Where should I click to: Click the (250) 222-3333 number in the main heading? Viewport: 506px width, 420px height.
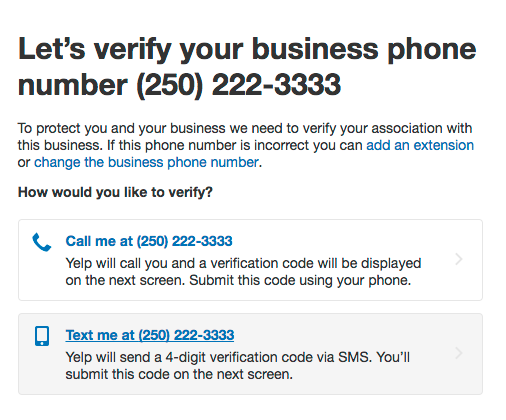pyautogui.click(x=239, y=85)
